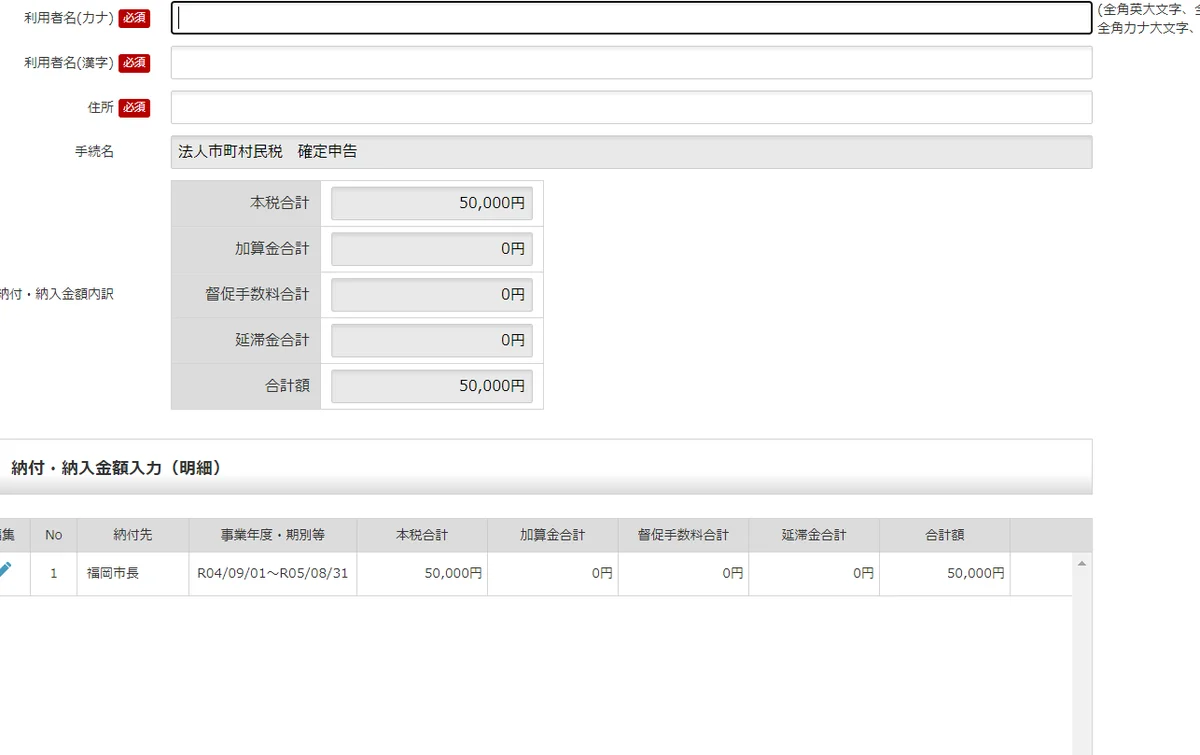Click the 本税合計 table column header

[422, 535]
